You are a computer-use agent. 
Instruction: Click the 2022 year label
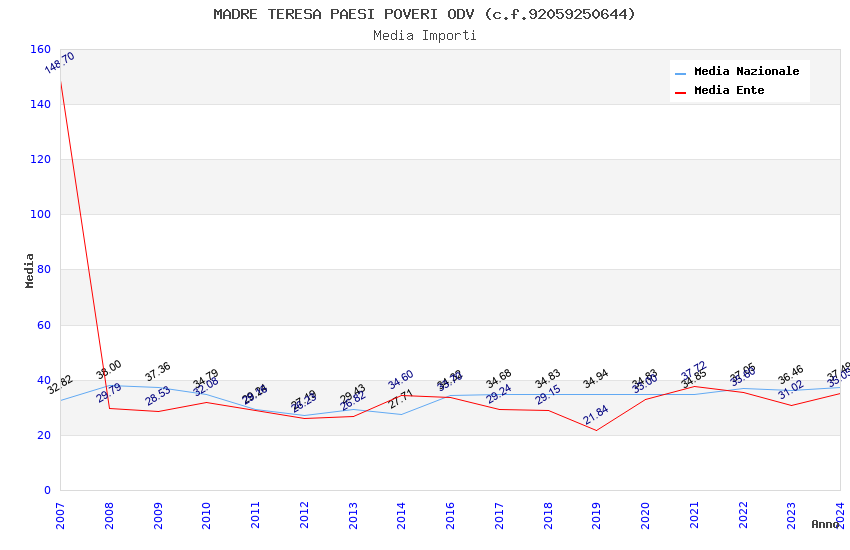pos(743,515)
